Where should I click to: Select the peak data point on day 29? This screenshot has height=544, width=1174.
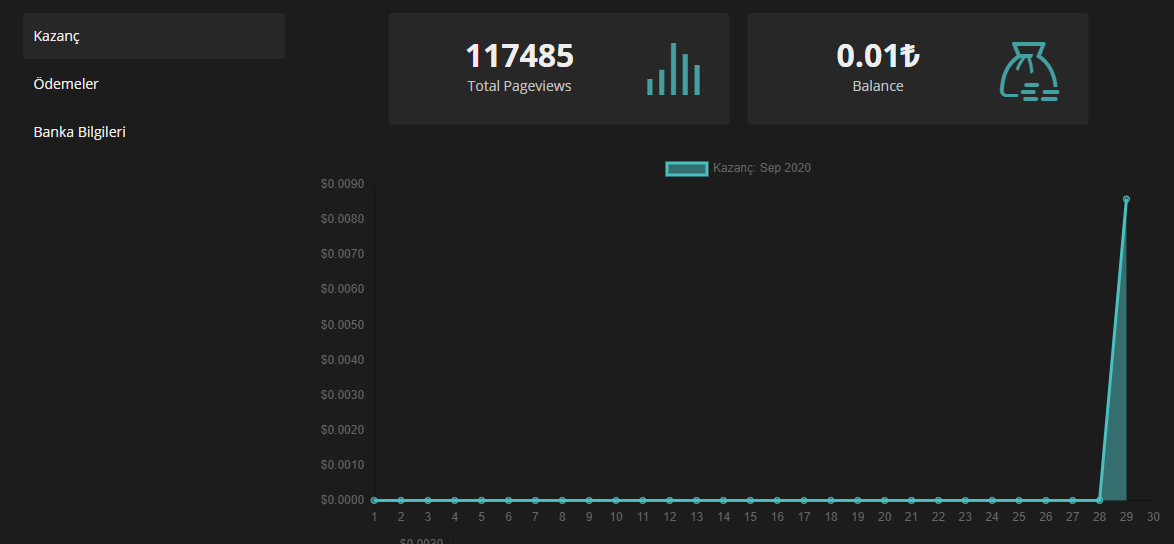[x=1126, y=199]
